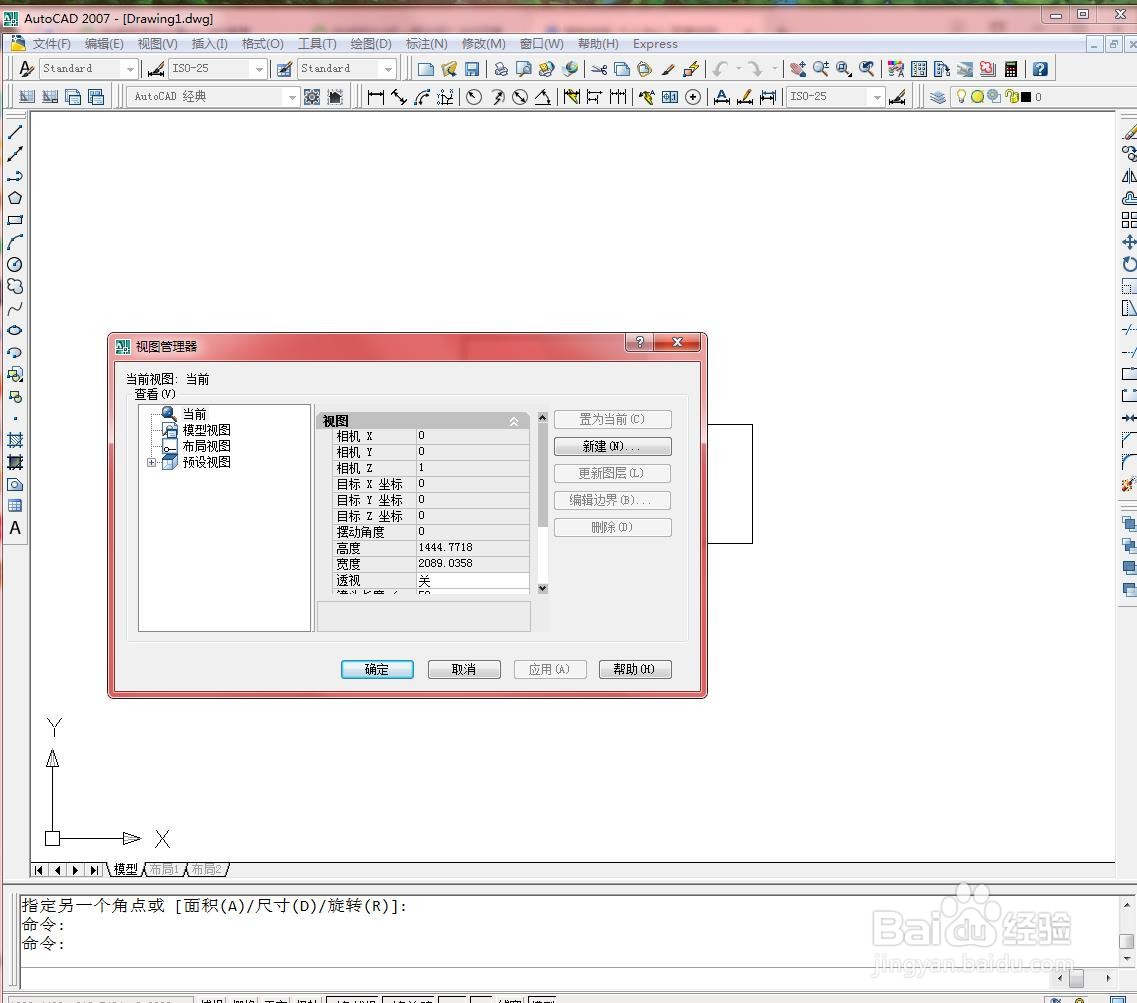Switch to the 布局1 tab
Image resolution: width=1137 pixels, height=1003 pixels.
pos(165,869)
